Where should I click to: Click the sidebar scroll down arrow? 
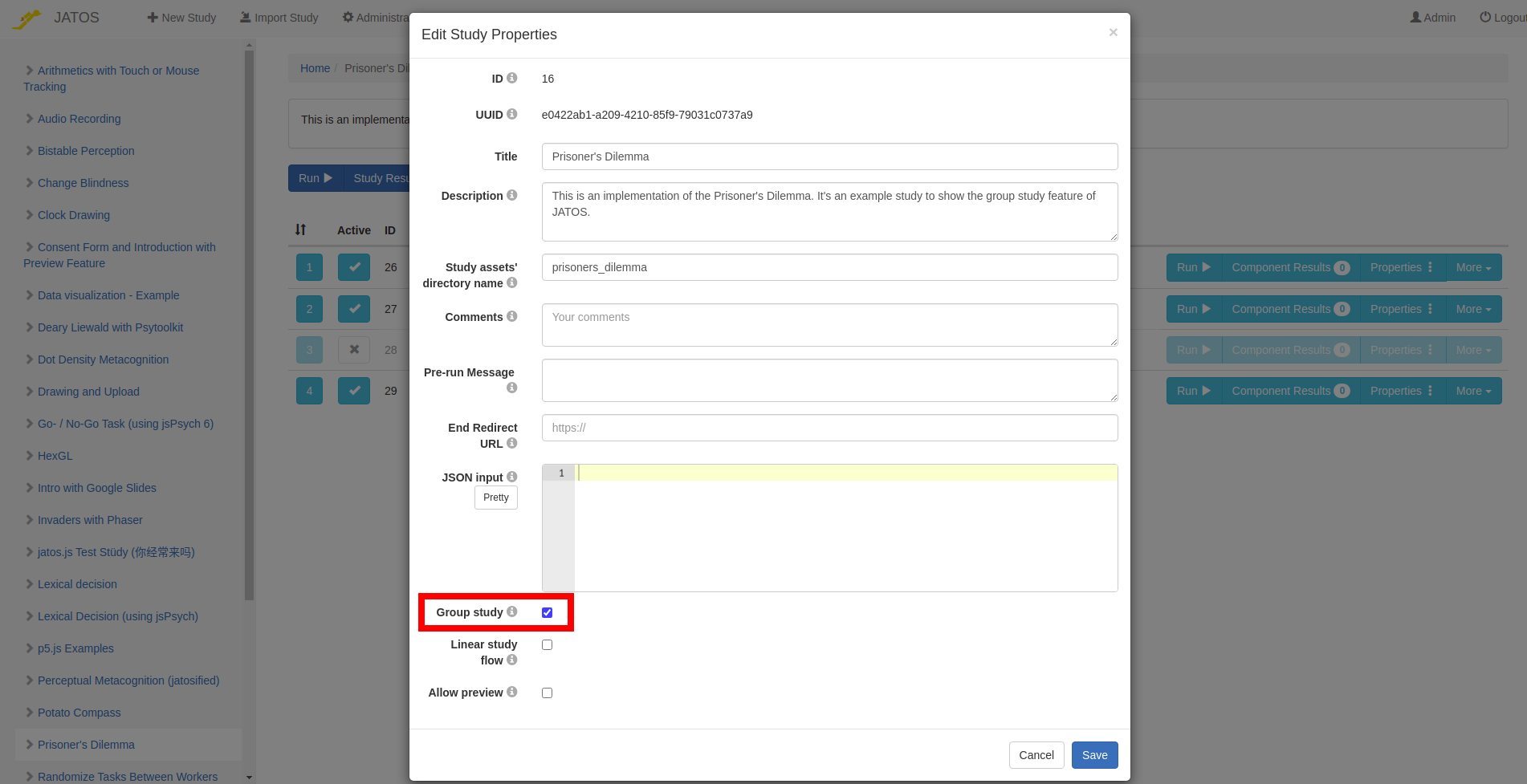(x=249, y=777)
